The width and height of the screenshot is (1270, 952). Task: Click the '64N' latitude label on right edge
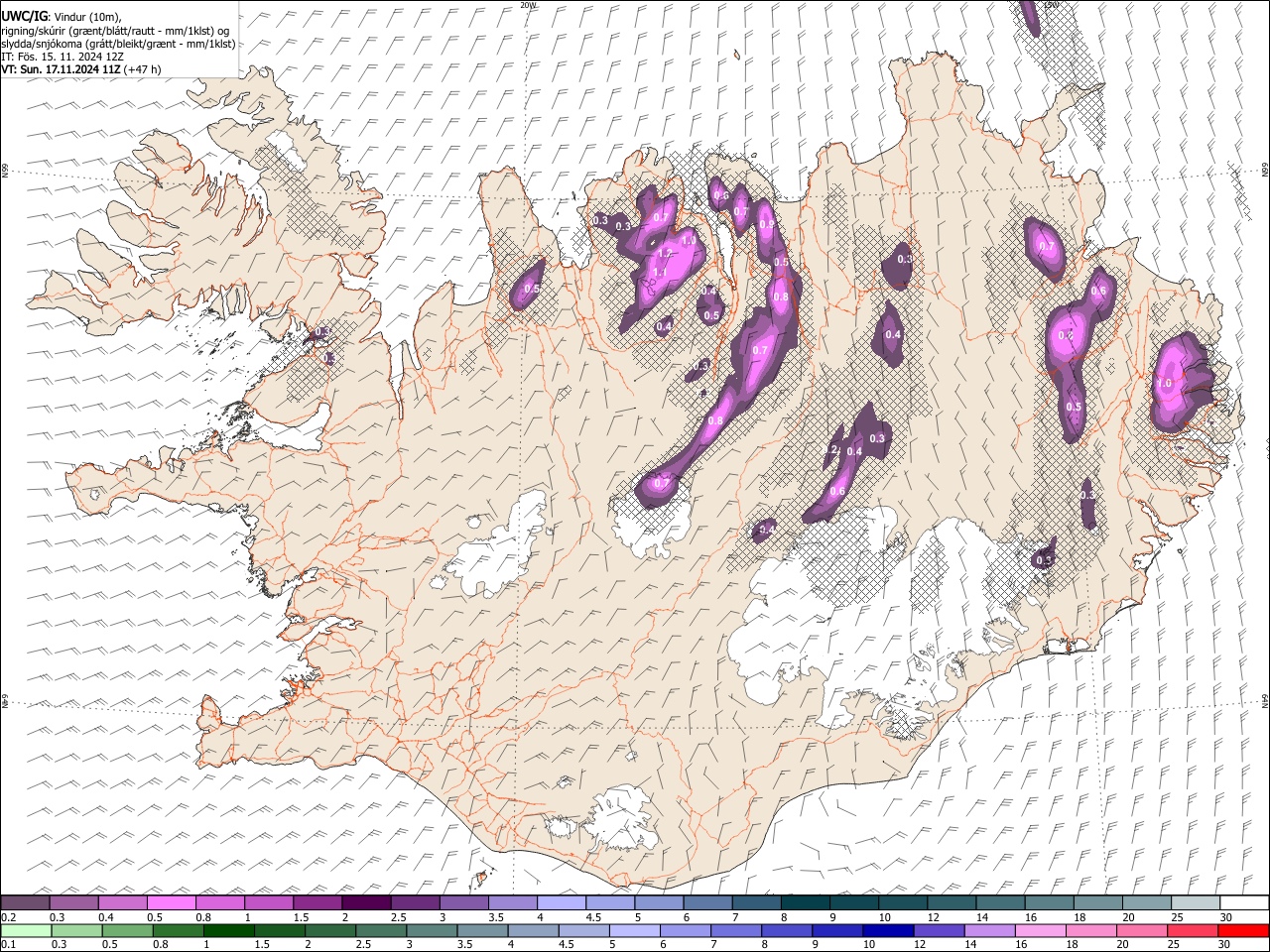pos(1265,700)
